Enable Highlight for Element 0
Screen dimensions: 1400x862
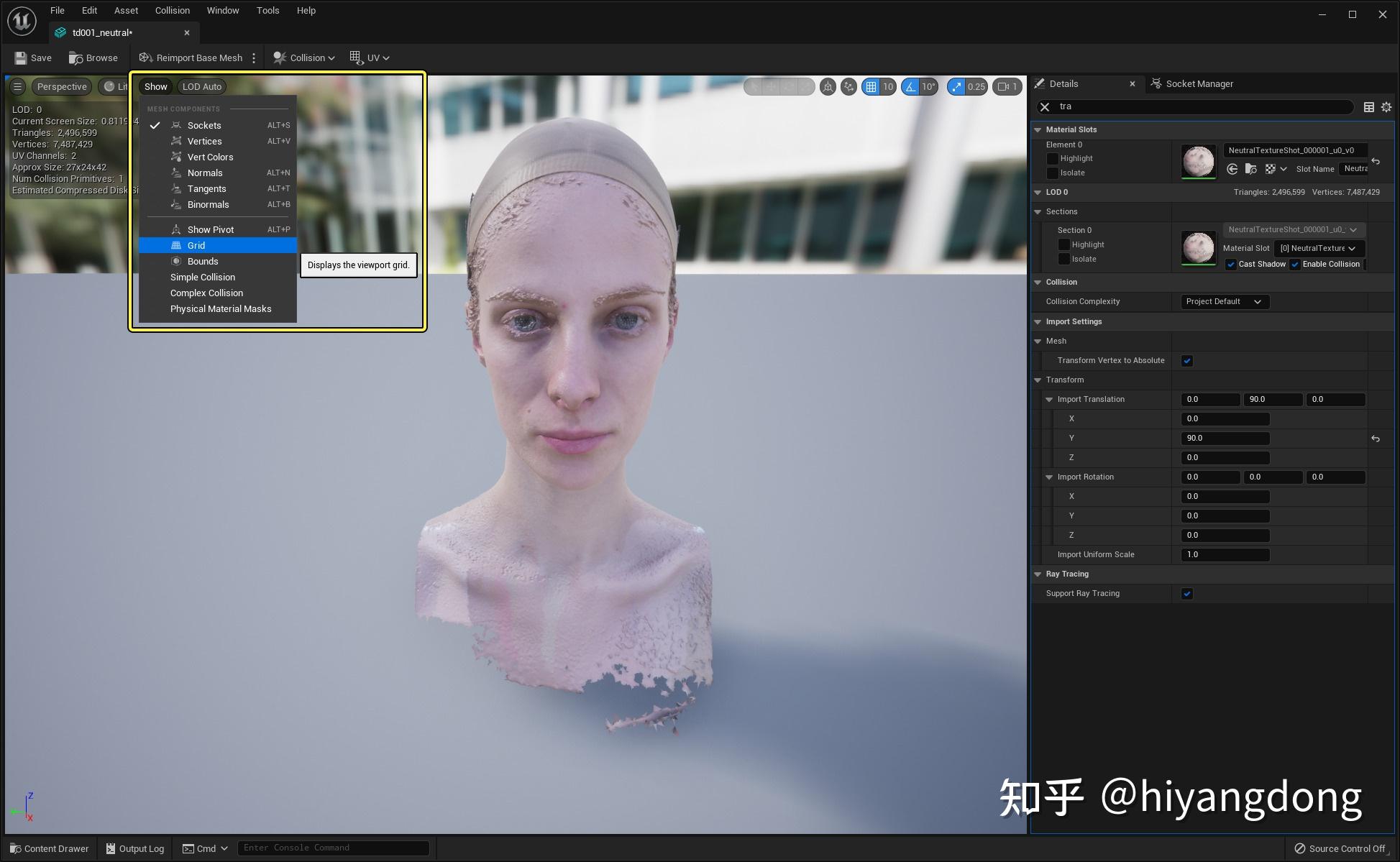coord(1053,159)
